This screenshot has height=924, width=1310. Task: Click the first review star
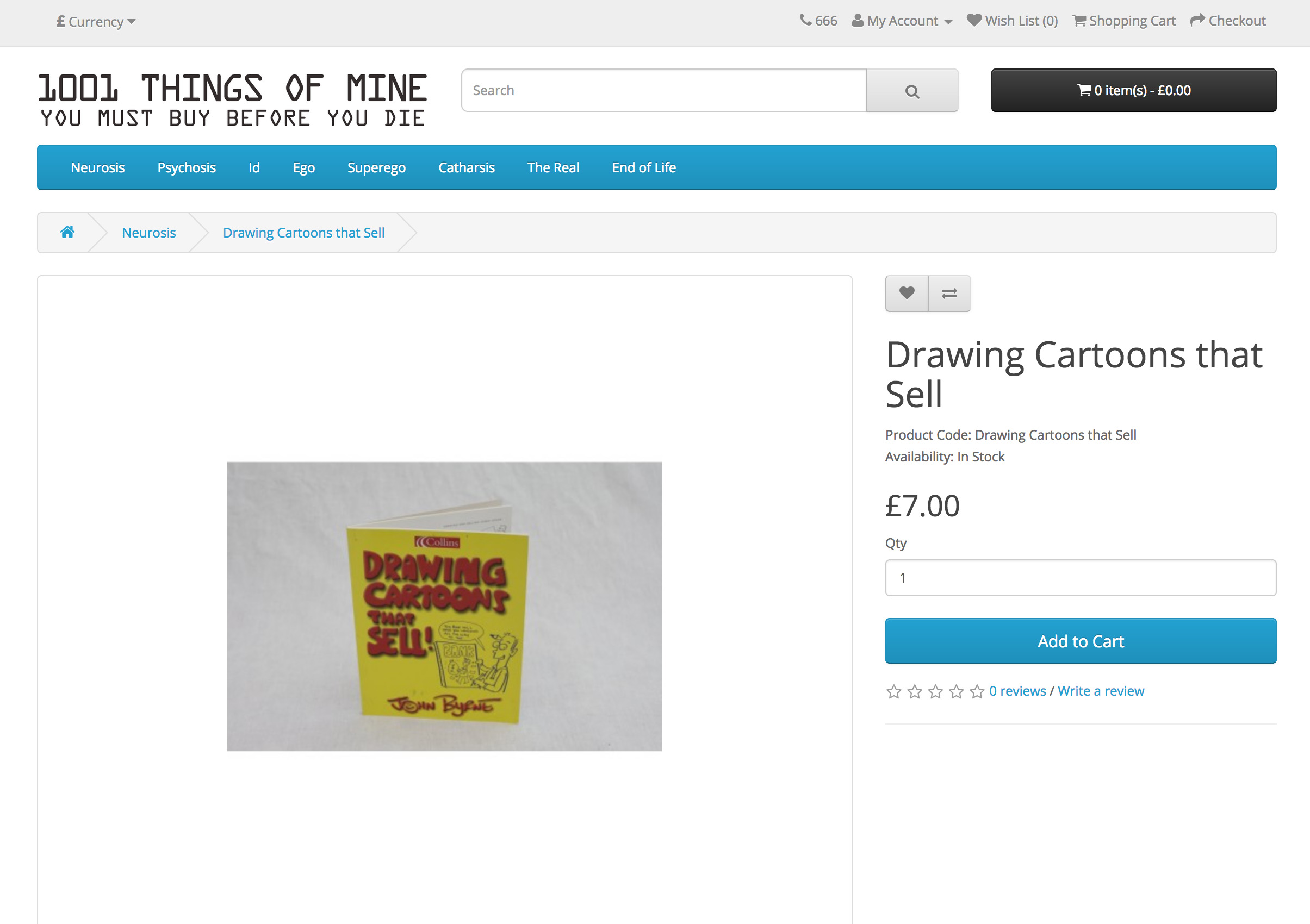[x=893, y=692]
